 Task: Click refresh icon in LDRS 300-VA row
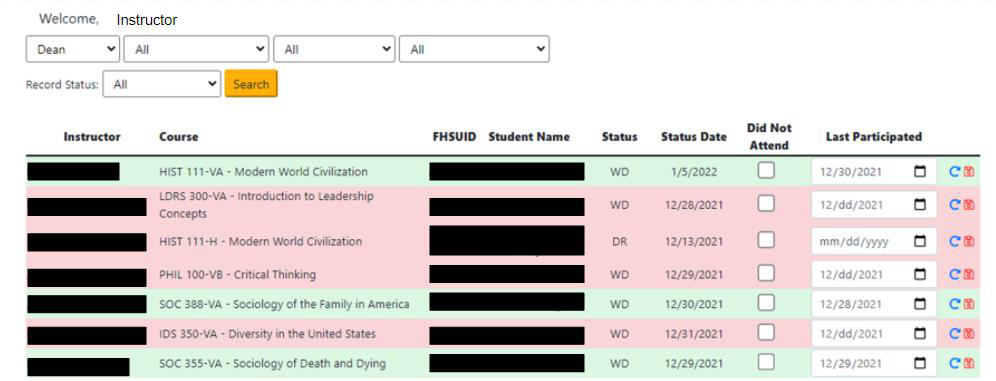point(954,204)
